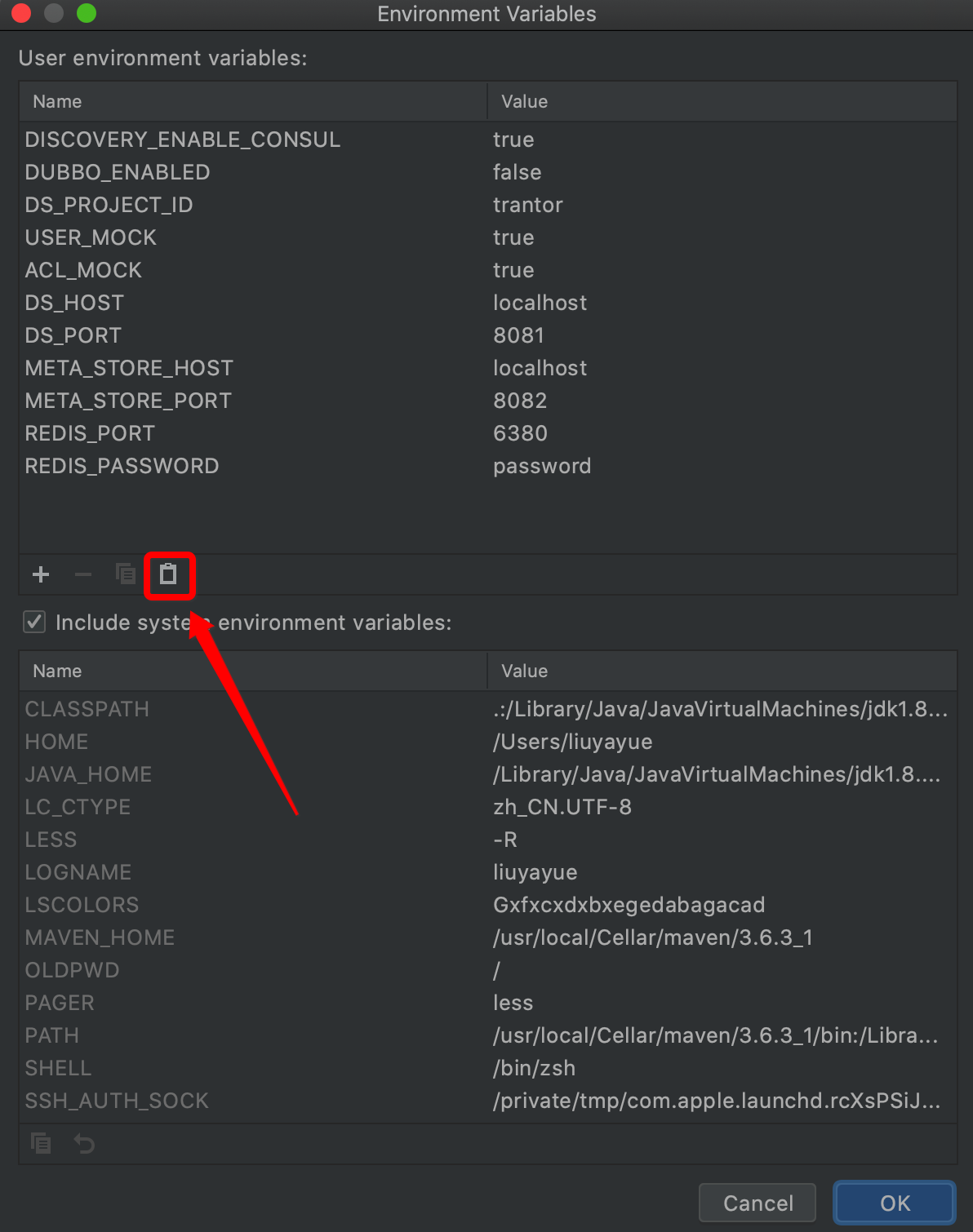Select the USER_MOCK variable row
The height and width of the screenshot is (1232, 973).
pyautogui.click(x=91, y=237)
